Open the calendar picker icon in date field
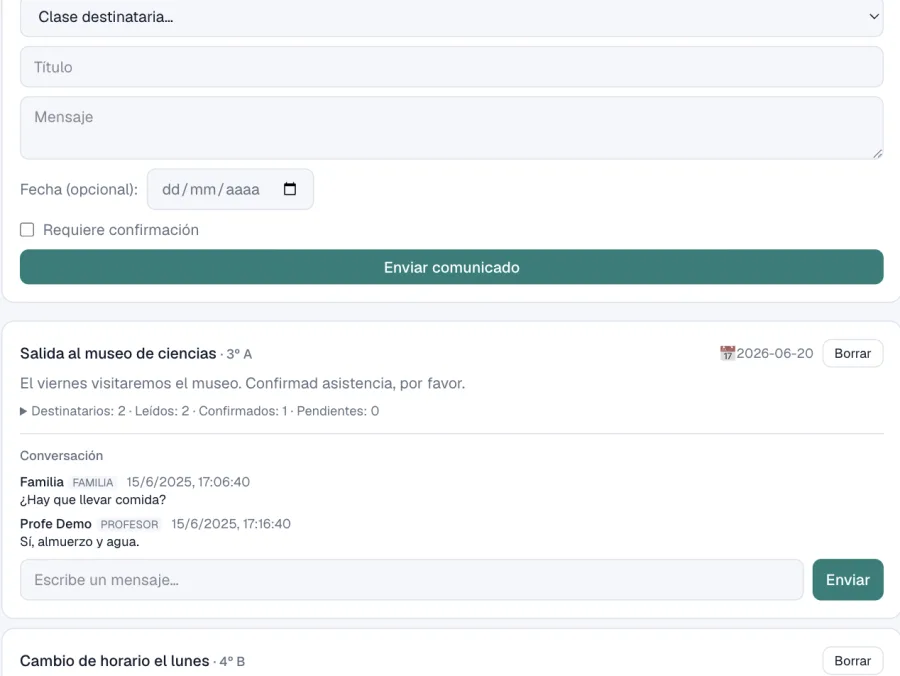The image size is (900, 676). 290,189
